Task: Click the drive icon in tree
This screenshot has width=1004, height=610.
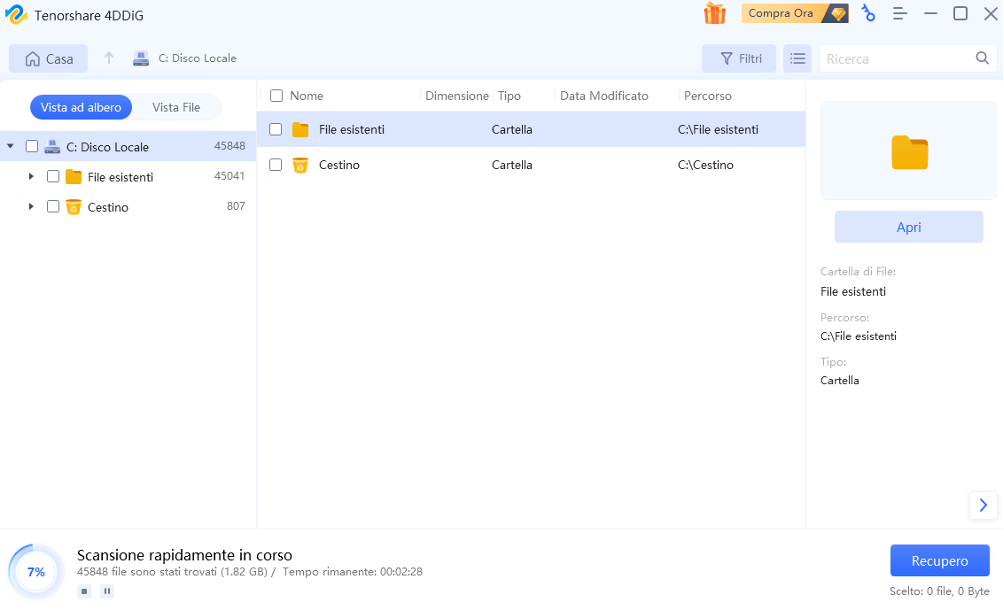Action: pyautogui.click(x=52, y=147)
